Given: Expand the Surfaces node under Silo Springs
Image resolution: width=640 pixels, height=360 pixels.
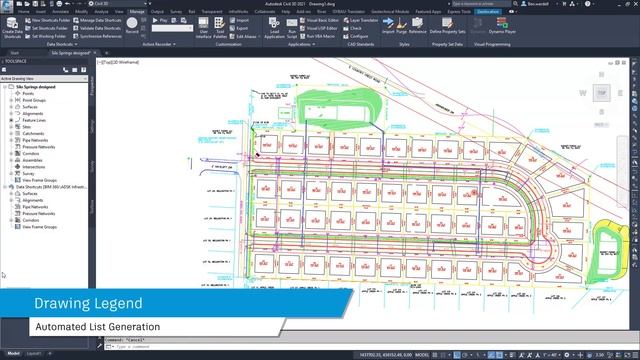Looking at the screenshot, I should (11, 107).
